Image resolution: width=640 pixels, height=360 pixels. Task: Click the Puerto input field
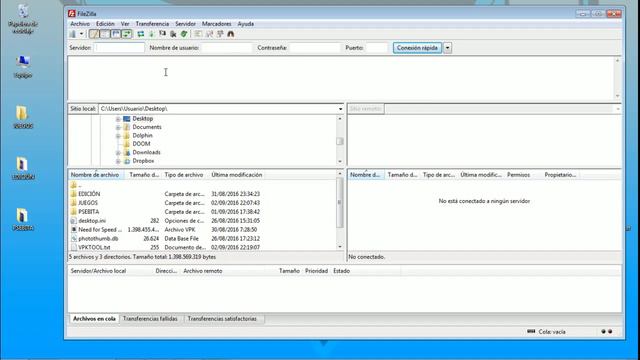pyautogui.click(x=377, y=48)
